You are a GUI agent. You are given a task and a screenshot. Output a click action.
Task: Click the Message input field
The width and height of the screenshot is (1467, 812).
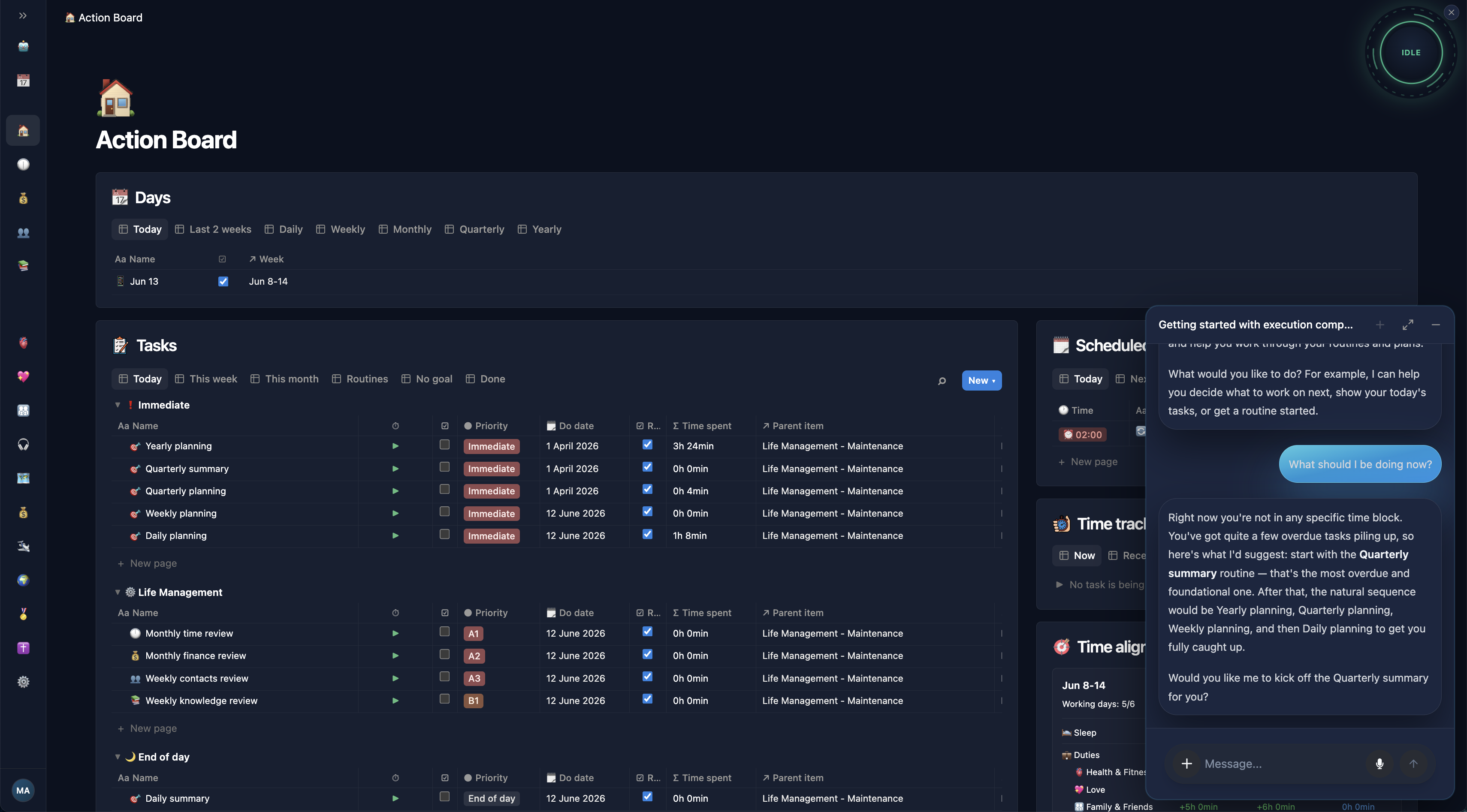point(1281,764)
